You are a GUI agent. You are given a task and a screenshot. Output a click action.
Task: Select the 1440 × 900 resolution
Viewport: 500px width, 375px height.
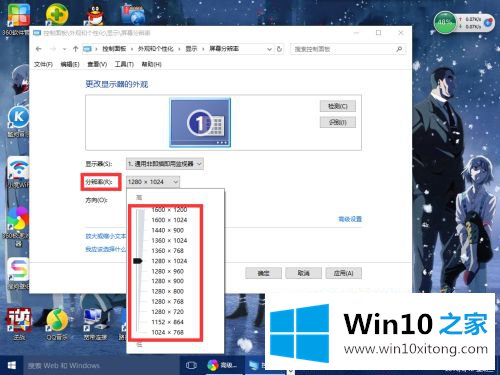pos(168,230)
